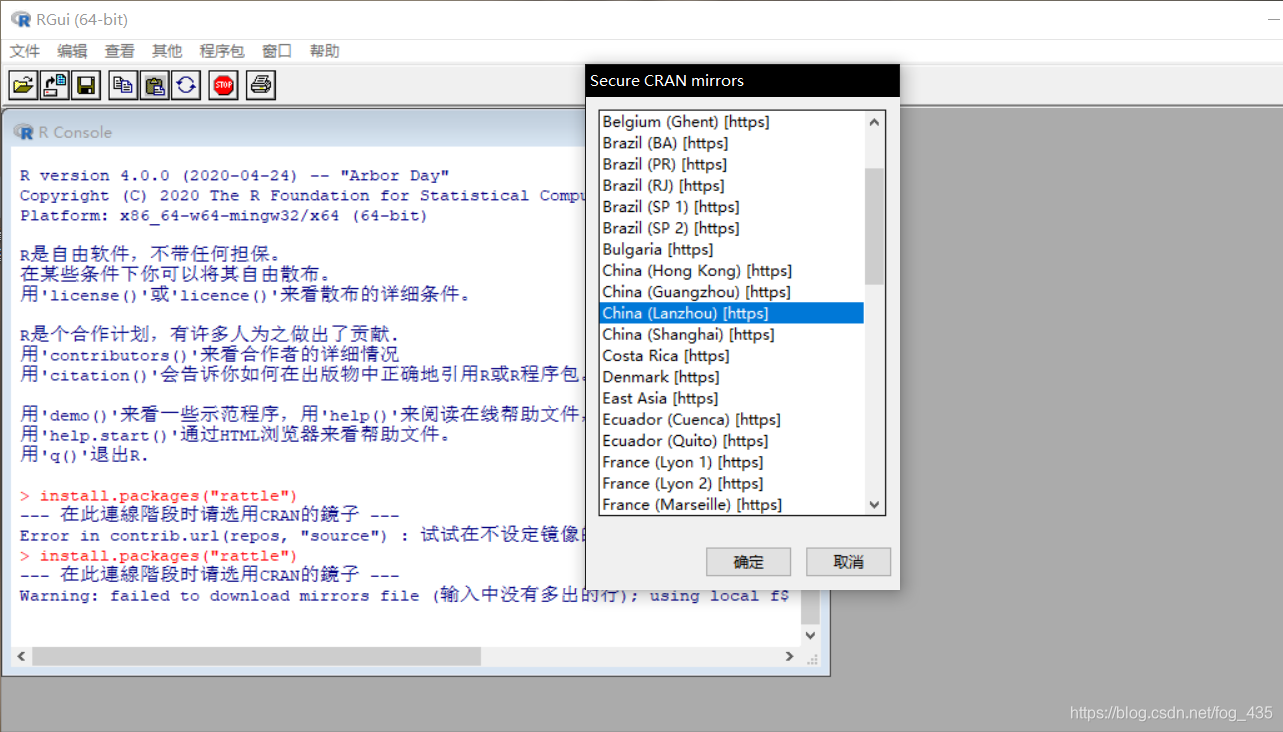Viewport: 1283px width, 732px height.
Task: Select Brazil (SP 2) [https] mirror
Action: pos(731,228)
